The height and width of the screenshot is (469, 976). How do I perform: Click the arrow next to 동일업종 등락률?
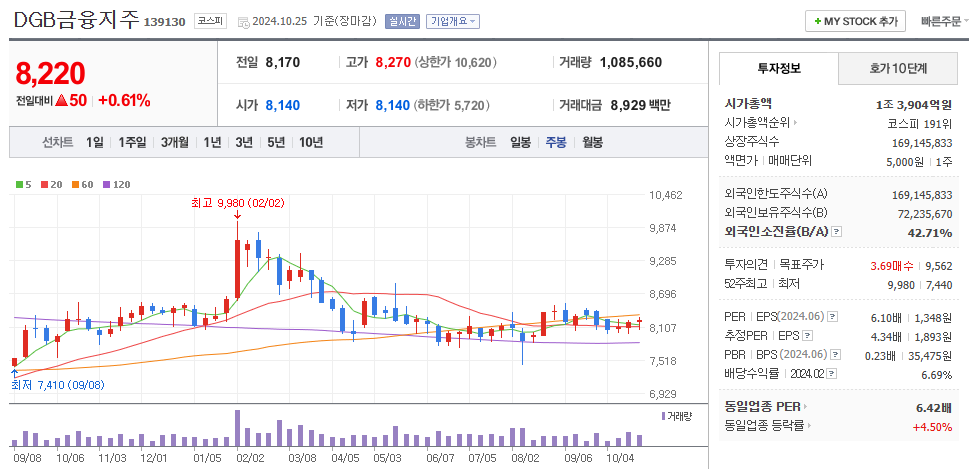[810, 426]
